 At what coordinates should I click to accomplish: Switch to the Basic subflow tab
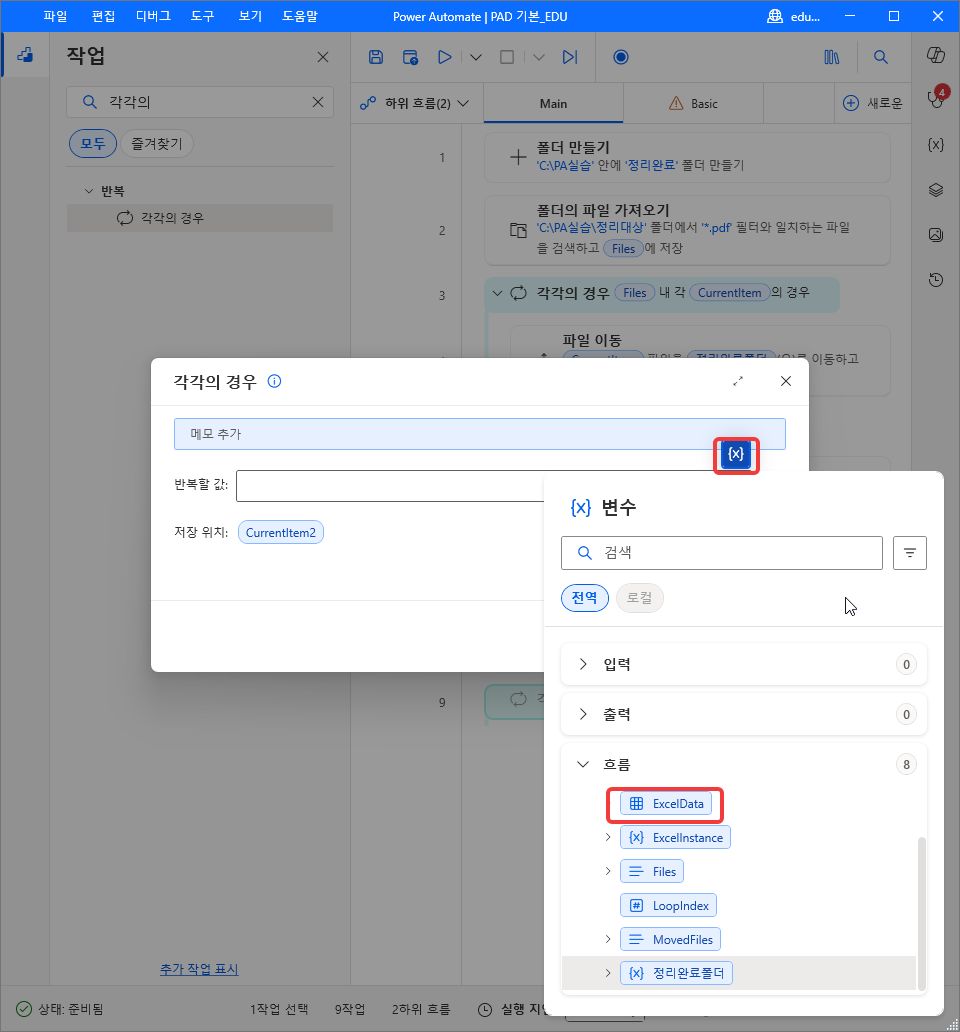(694, 103)
